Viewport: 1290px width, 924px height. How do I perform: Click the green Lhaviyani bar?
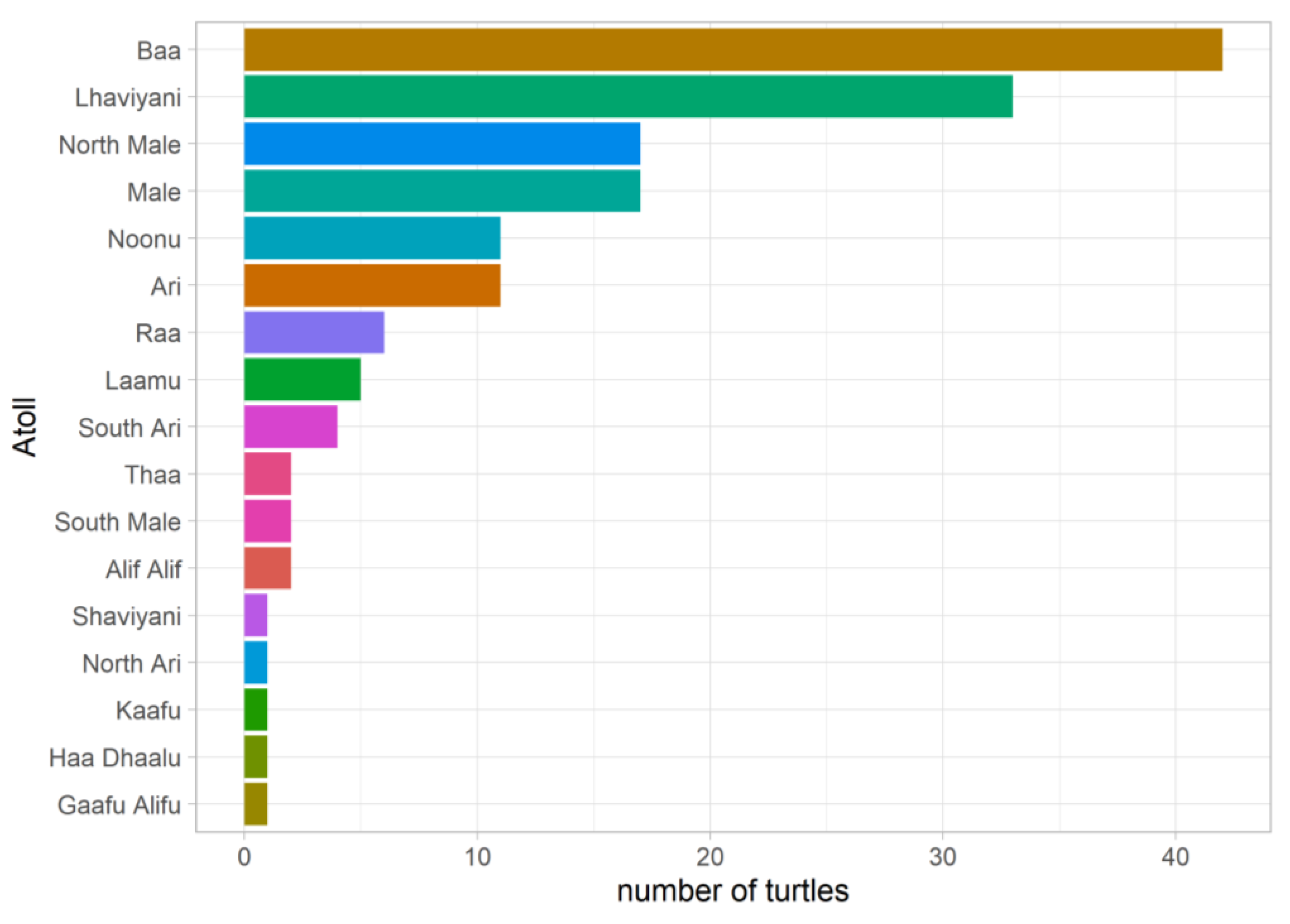click(628, 97)
